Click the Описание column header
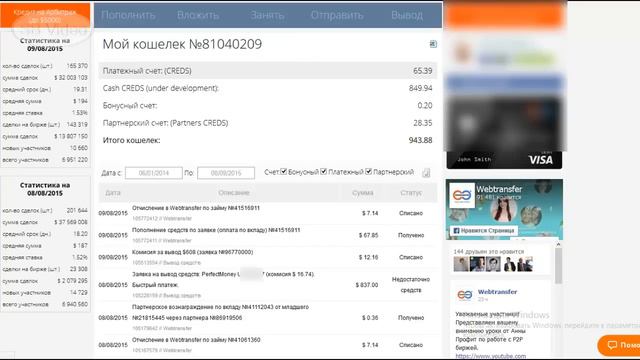The height and width of the screenshot is (360, 640). pos(233,193)
